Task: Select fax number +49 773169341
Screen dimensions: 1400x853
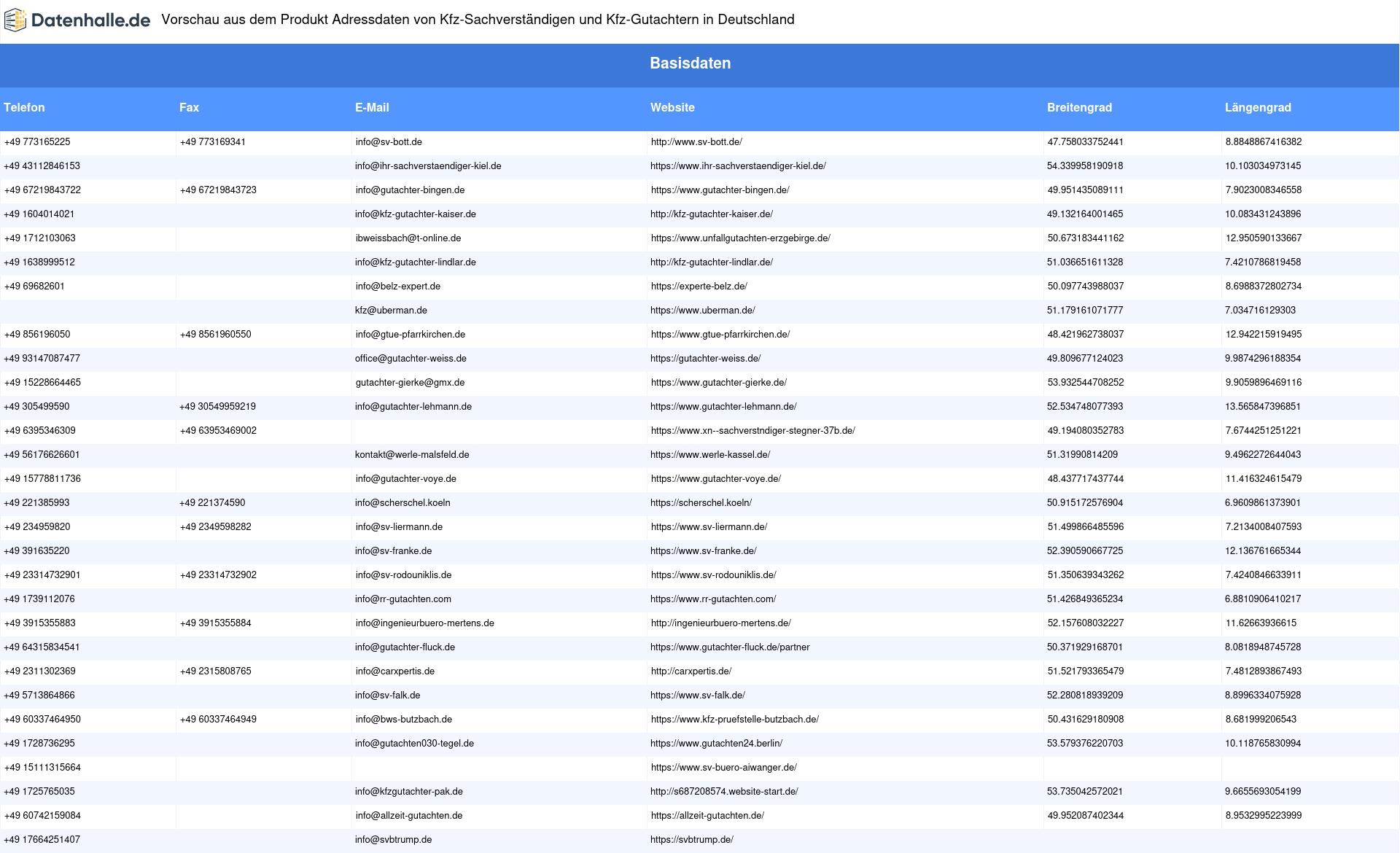Action: pyautogui.click(x=213, y=142)
